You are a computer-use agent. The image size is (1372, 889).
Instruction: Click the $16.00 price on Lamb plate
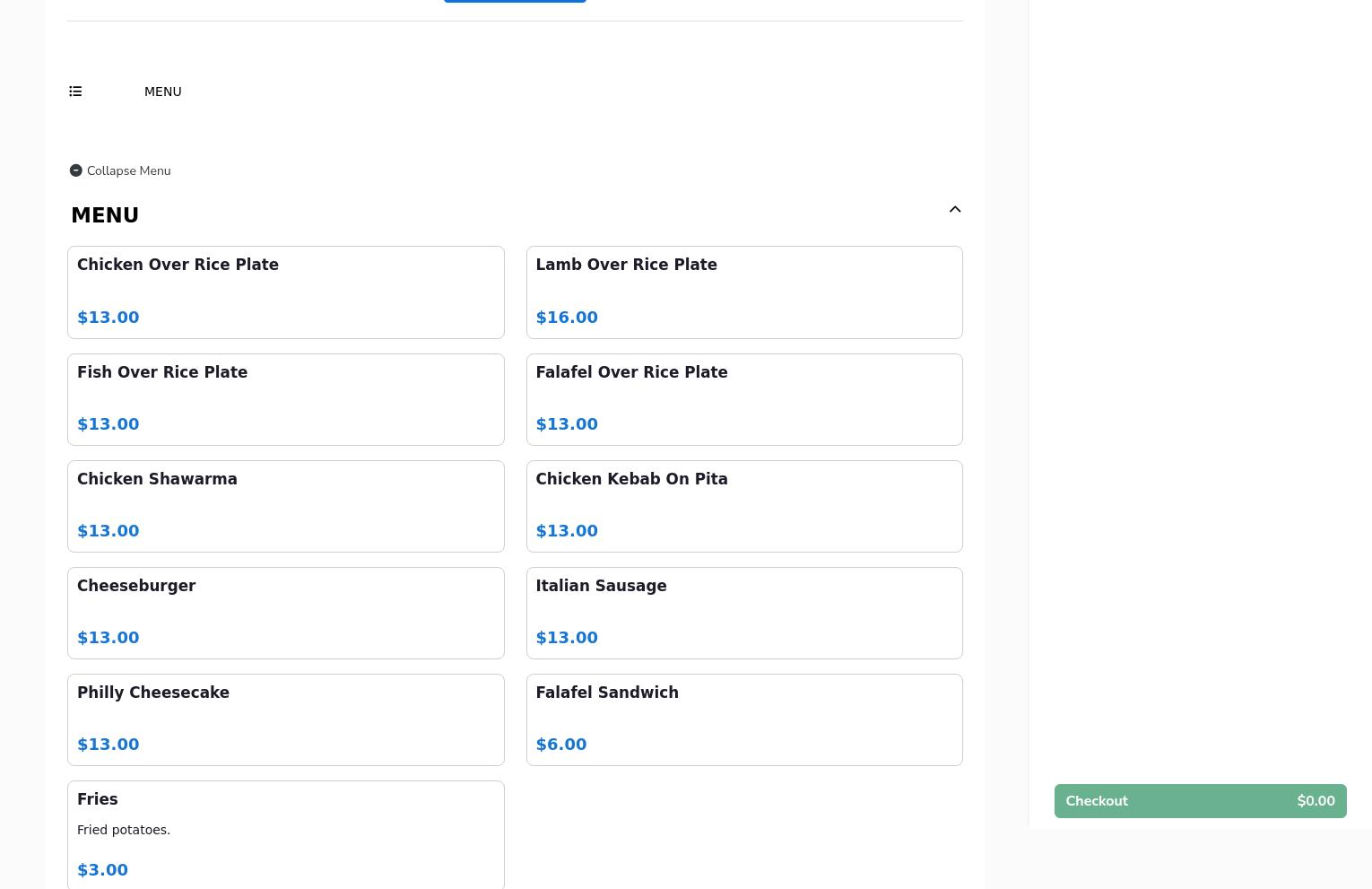click(x=567, y=318)
